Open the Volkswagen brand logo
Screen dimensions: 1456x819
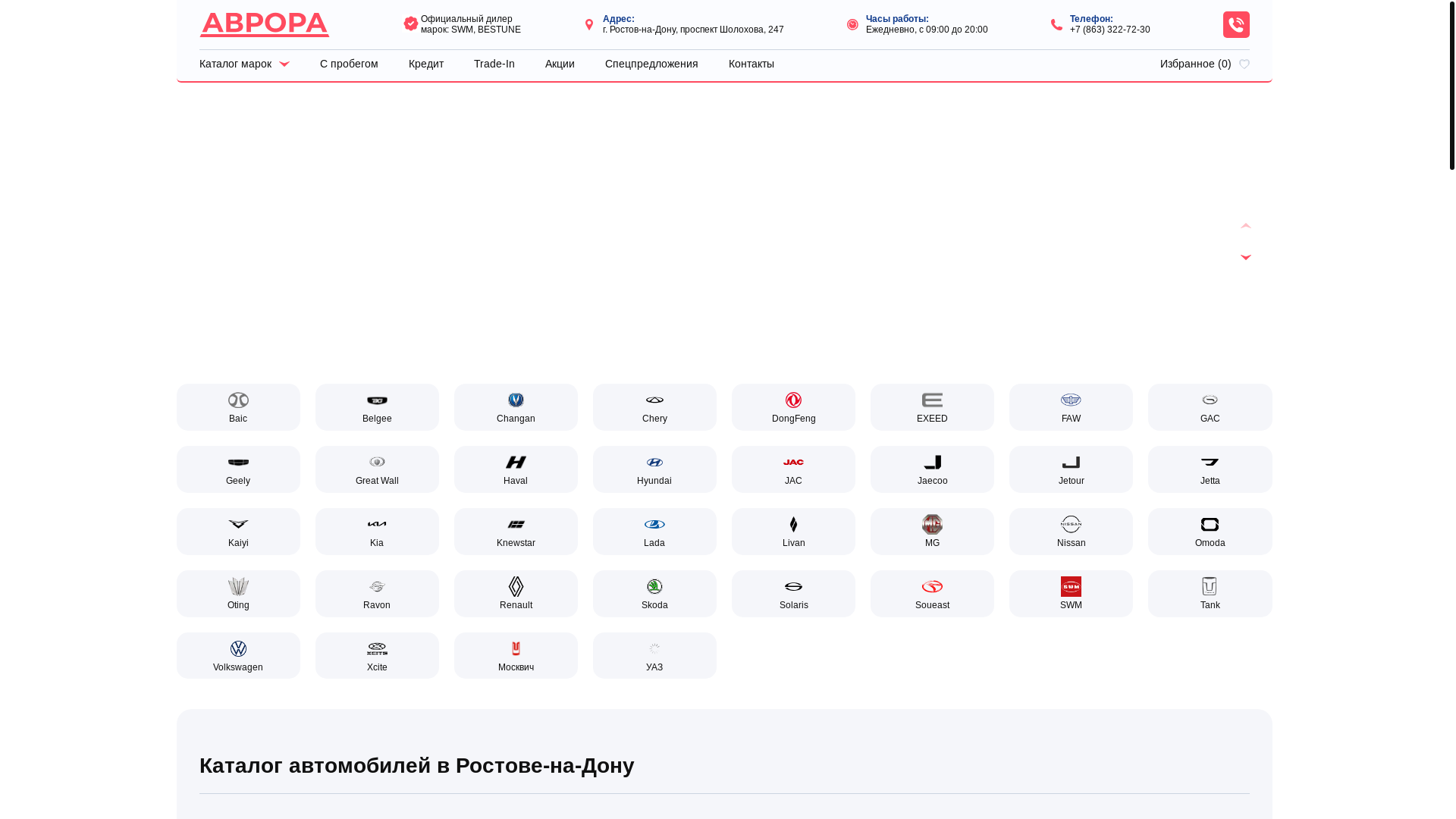(x=238, y=648)
